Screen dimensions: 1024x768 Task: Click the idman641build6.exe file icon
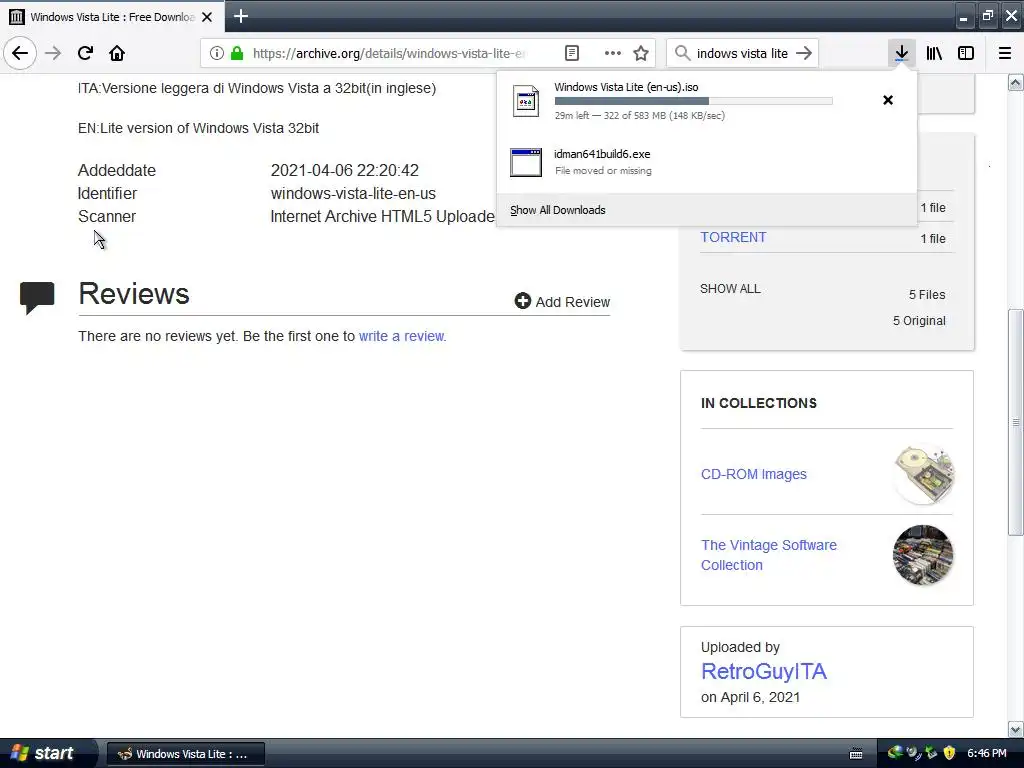[x=526, y=162]
